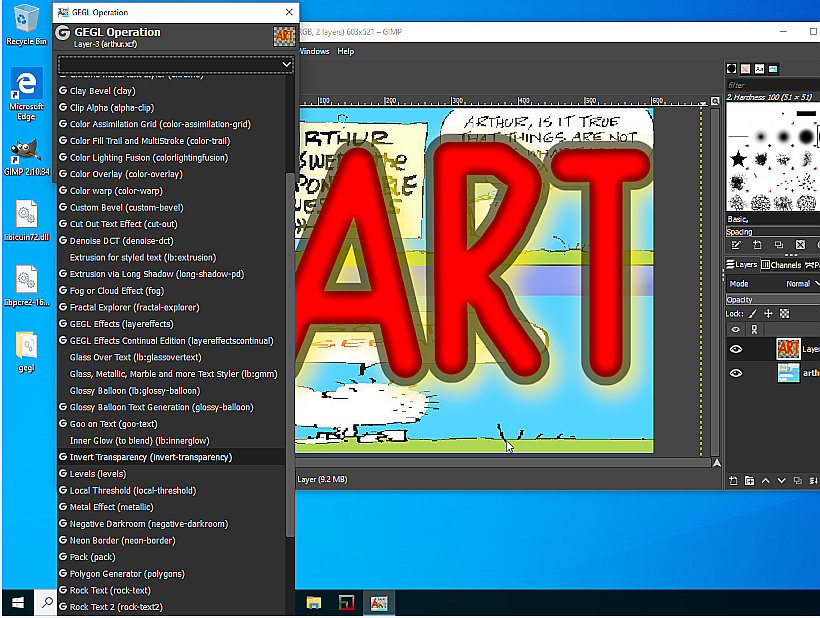The image size is (820, 618).
Task: Click the canvas zoom icon at ruler corner
Action: (715, 101)
